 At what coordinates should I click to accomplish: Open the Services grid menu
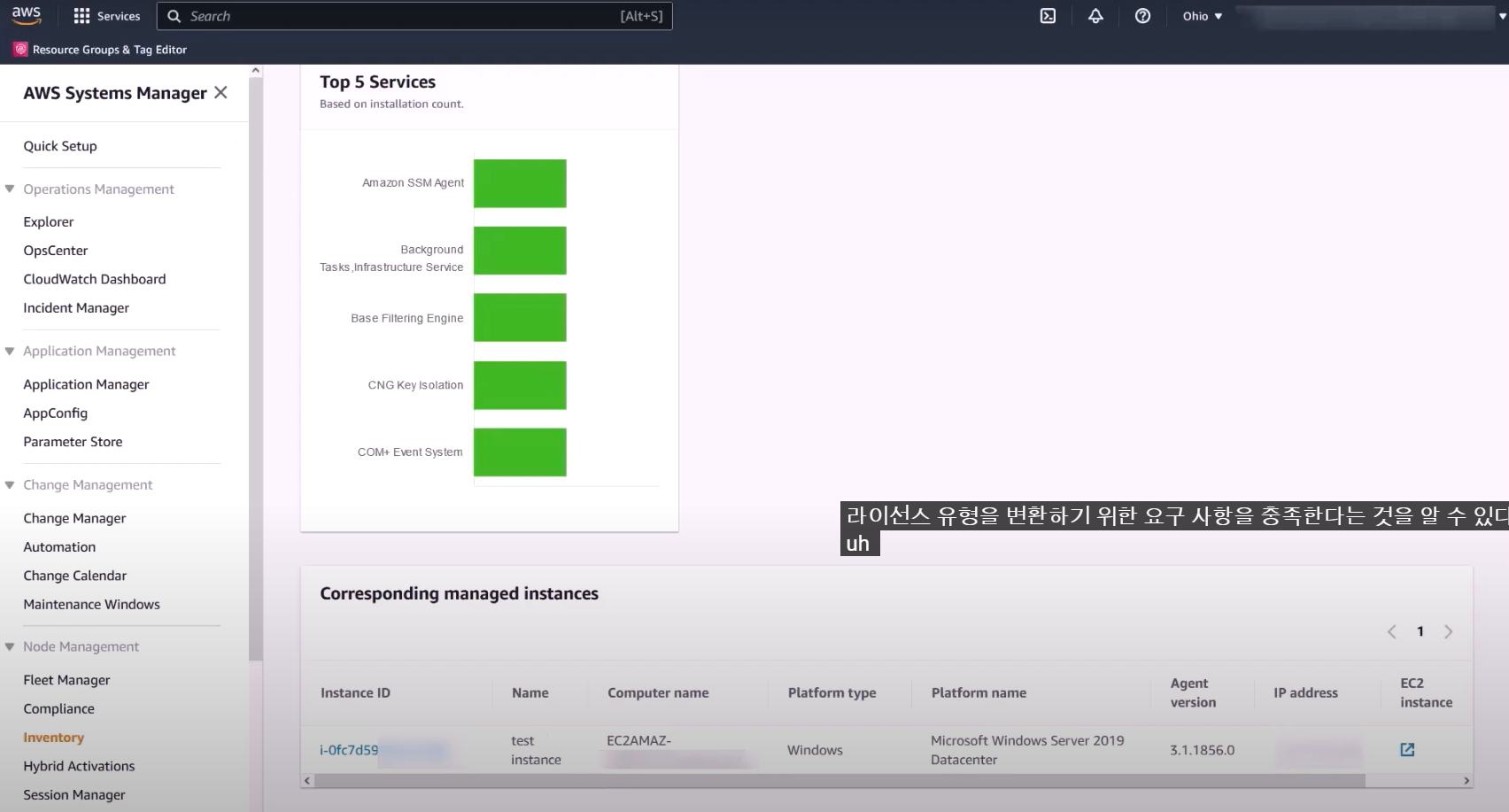(x=106, y=16)
